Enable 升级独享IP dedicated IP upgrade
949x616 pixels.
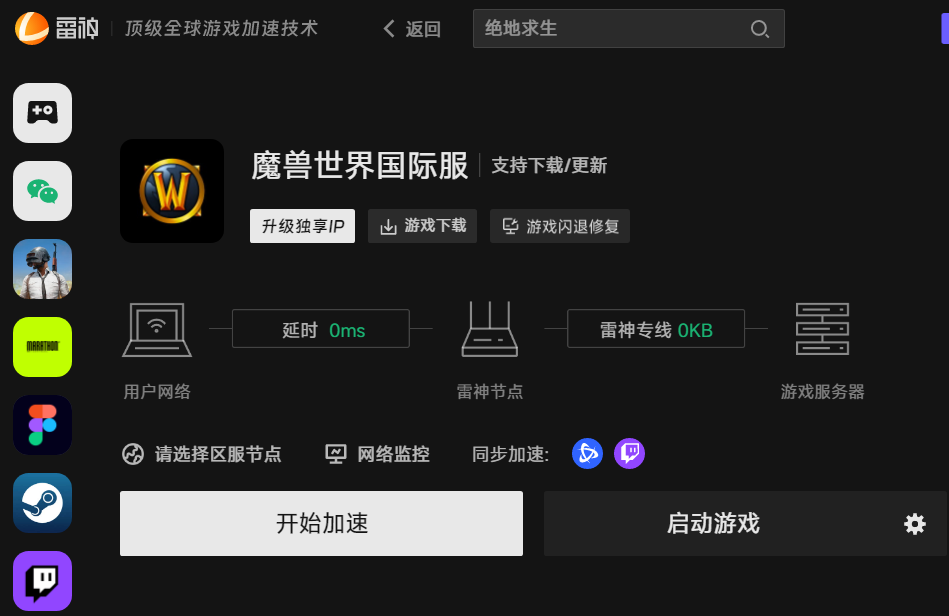302,225
